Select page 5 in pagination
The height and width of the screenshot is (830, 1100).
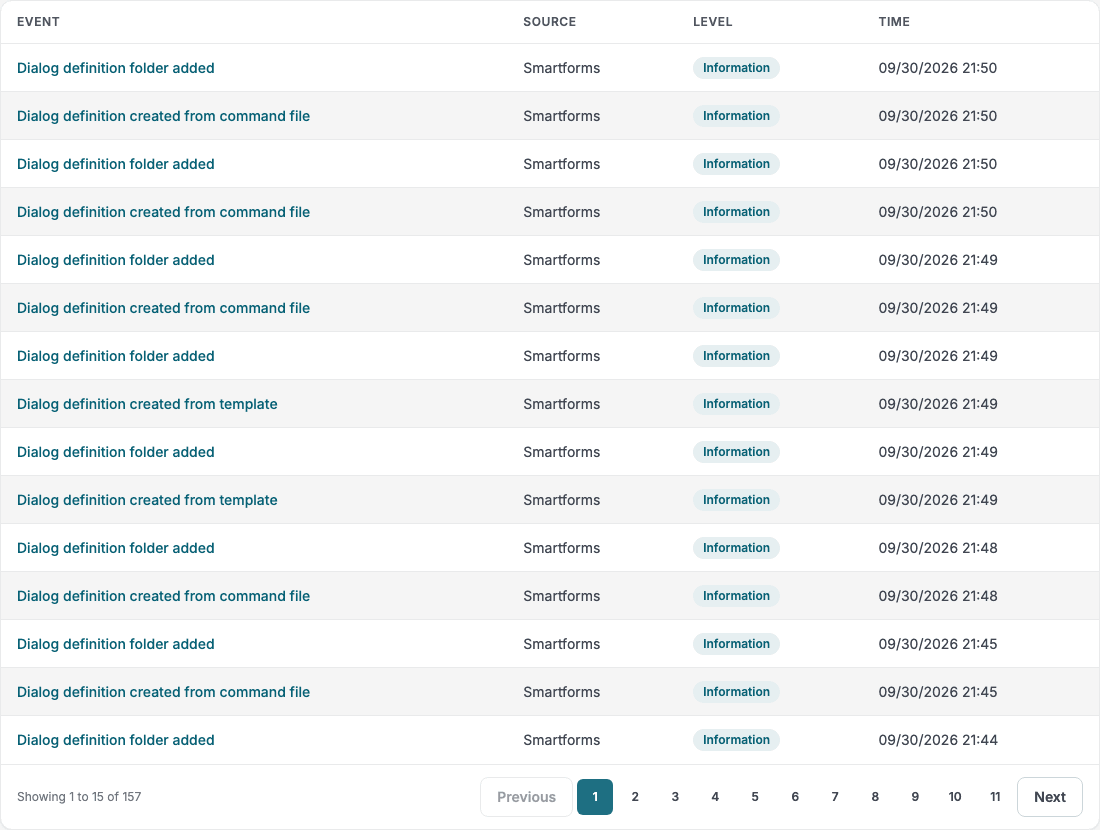point(755,796)
